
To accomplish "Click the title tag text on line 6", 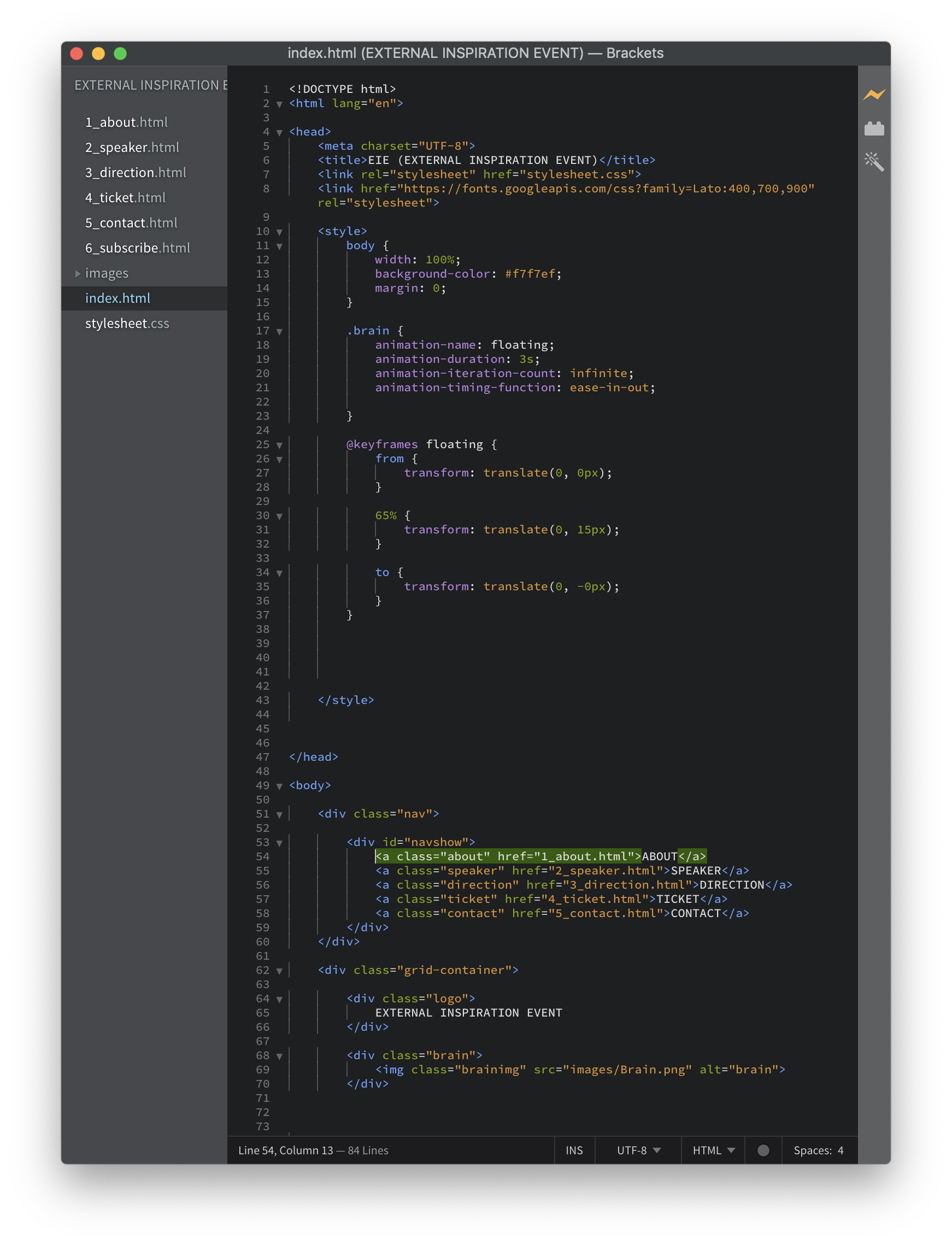I will 483,160.
